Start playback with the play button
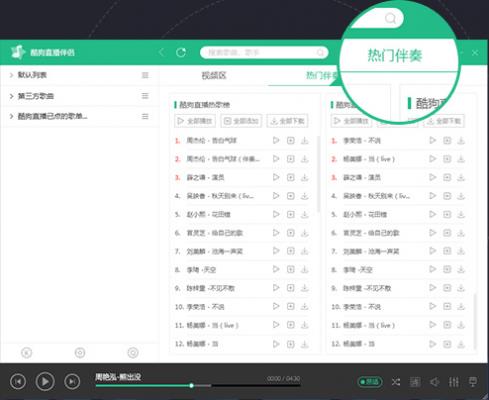 click(45, 381)
